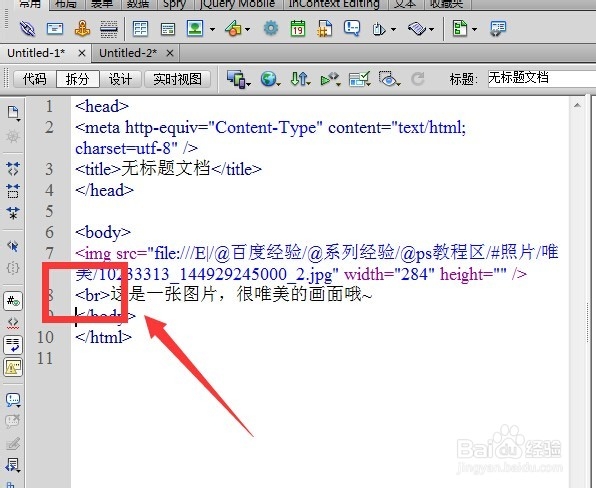Open the W3C Validation icon
The height and width of the screenshot is (488, 596).
coord(330,79)
